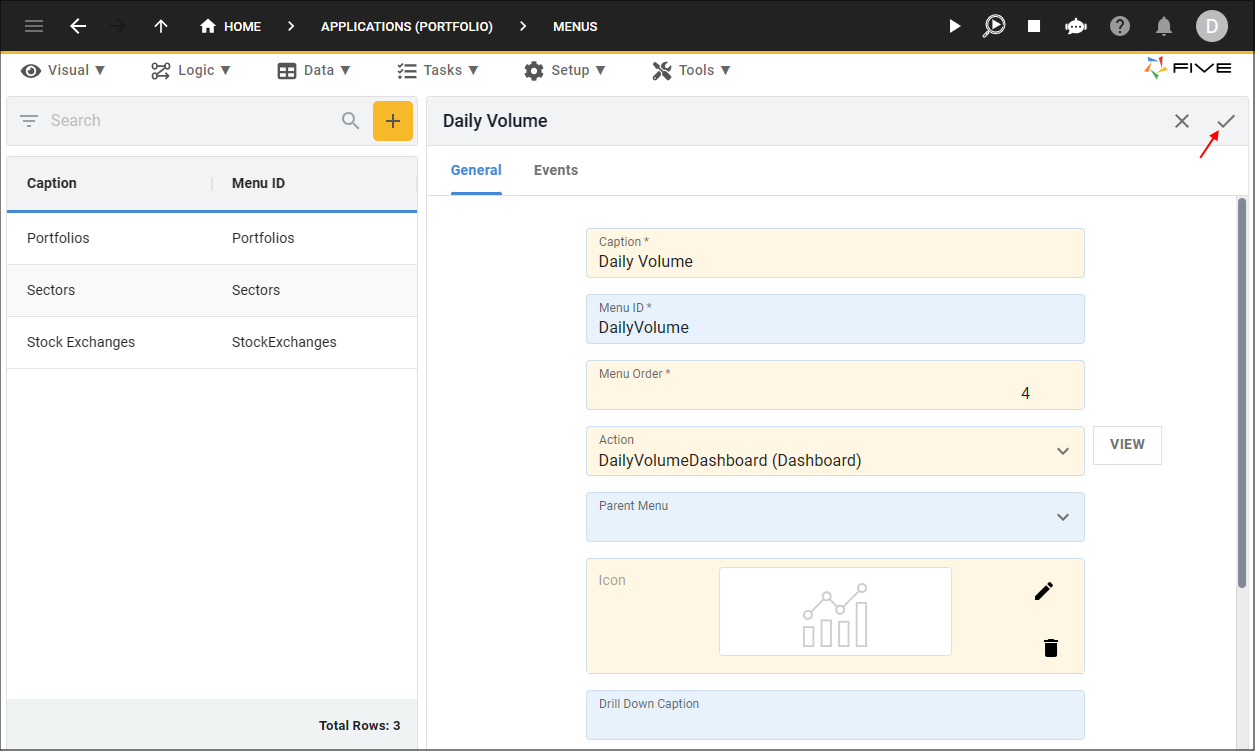Cancel the Daily Volume form with X

[1182, 121]
